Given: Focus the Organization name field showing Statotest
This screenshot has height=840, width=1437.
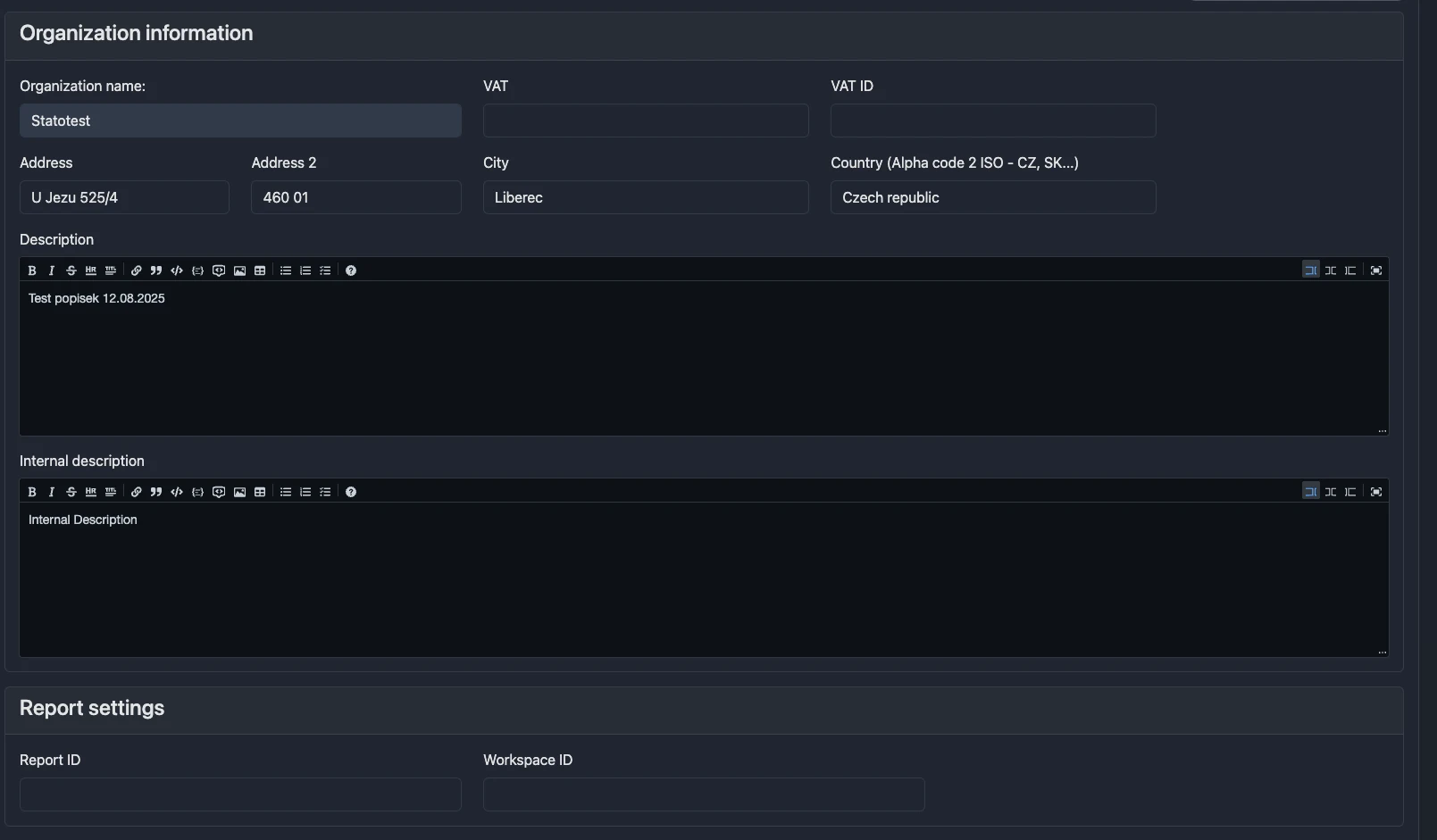Looking at the screenshot, I should point(239,121).
